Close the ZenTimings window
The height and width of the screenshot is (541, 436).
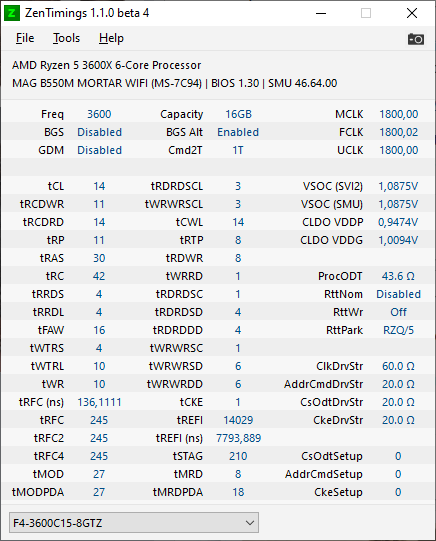pyautogui.click(x=412, y=13)
